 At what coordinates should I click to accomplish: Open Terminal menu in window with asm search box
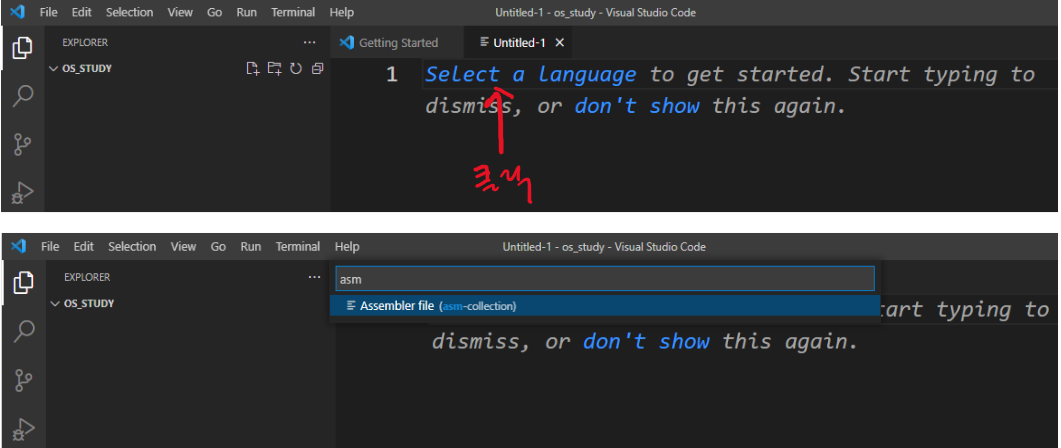point(298,246)
